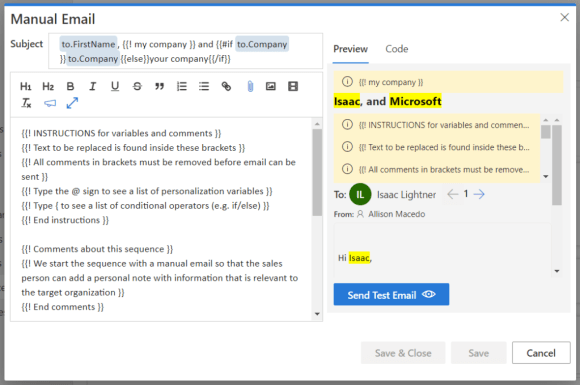Switch to the Code tab
This screenshot has width=580, height=385.
click(397, 49)
